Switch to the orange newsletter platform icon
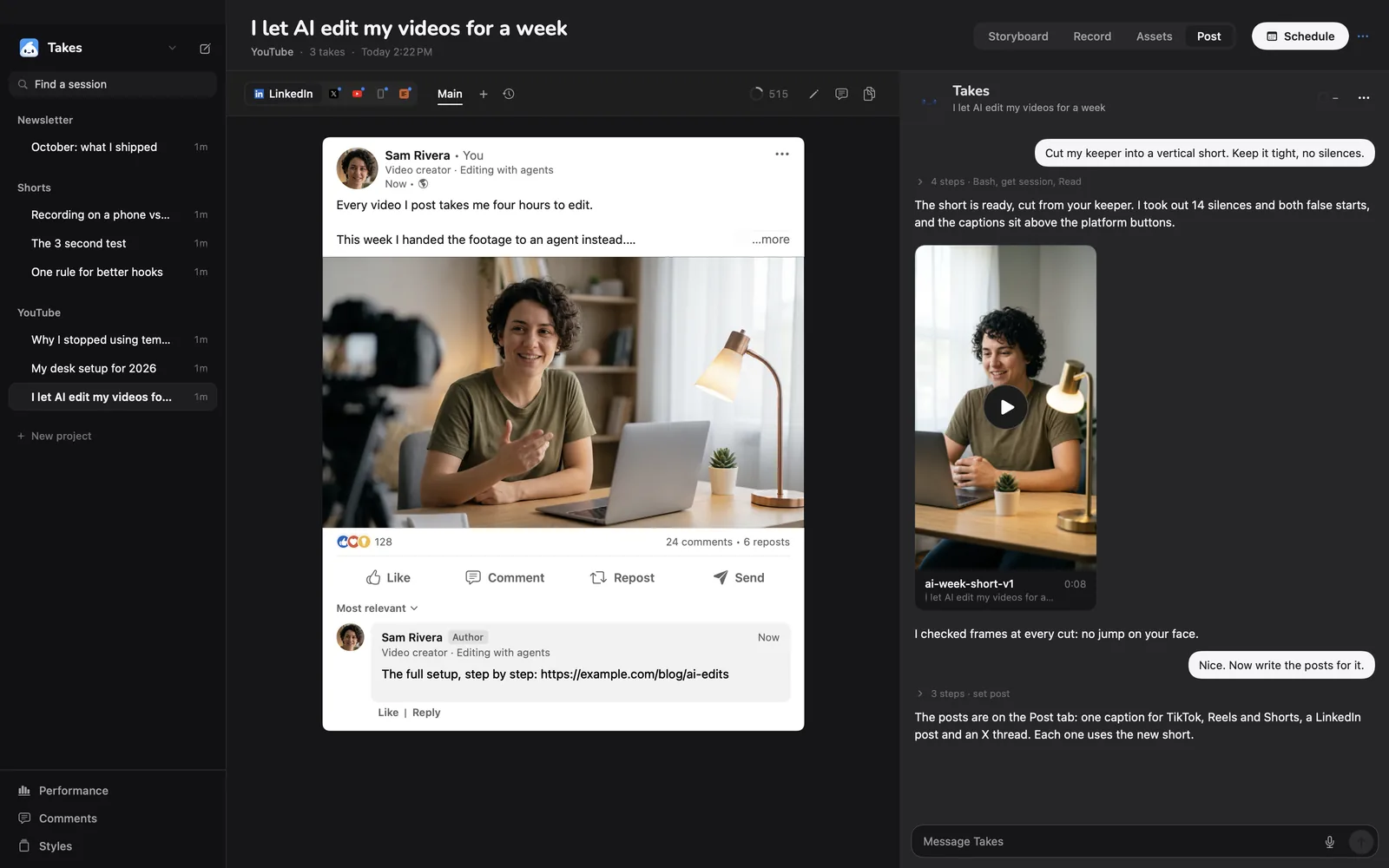1389x868 pixels. pyautogui.click(x=405, y=94)
